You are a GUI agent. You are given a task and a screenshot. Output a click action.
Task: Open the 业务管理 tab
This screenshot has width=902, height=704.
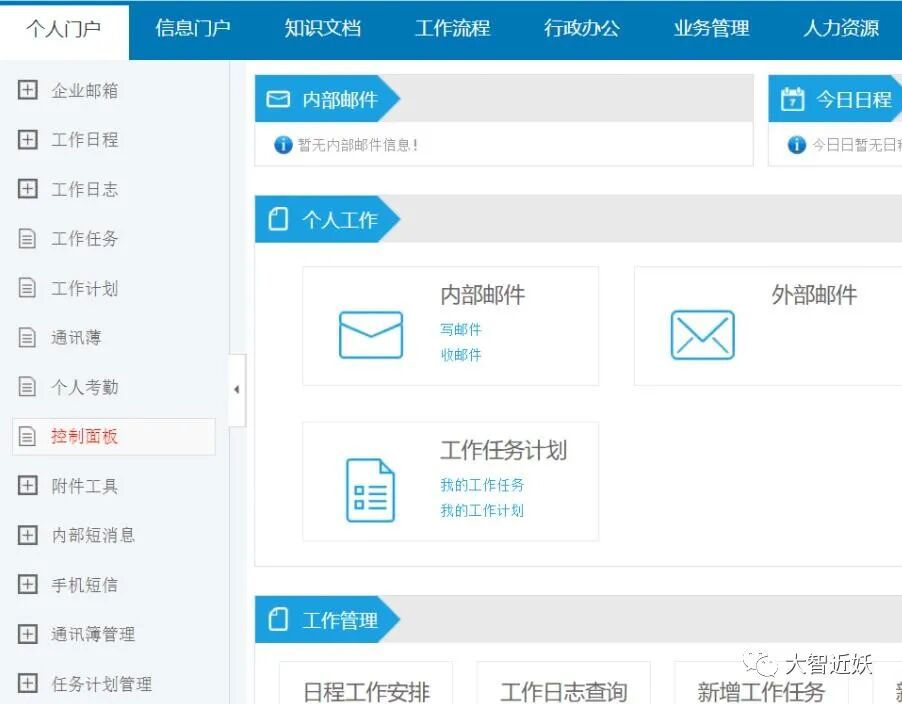tap(712, 28)
